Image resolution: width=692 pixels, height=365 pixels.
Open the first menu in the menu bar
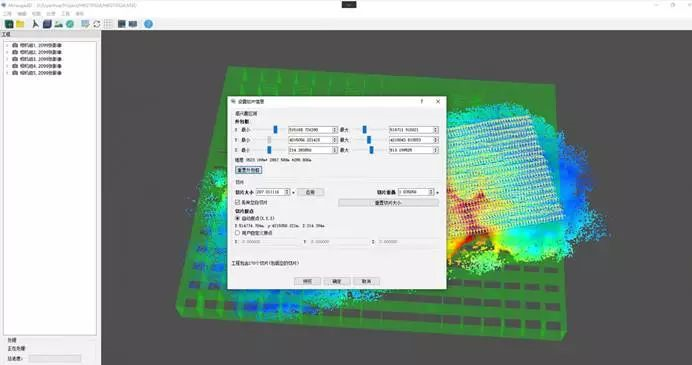[7, 14]
